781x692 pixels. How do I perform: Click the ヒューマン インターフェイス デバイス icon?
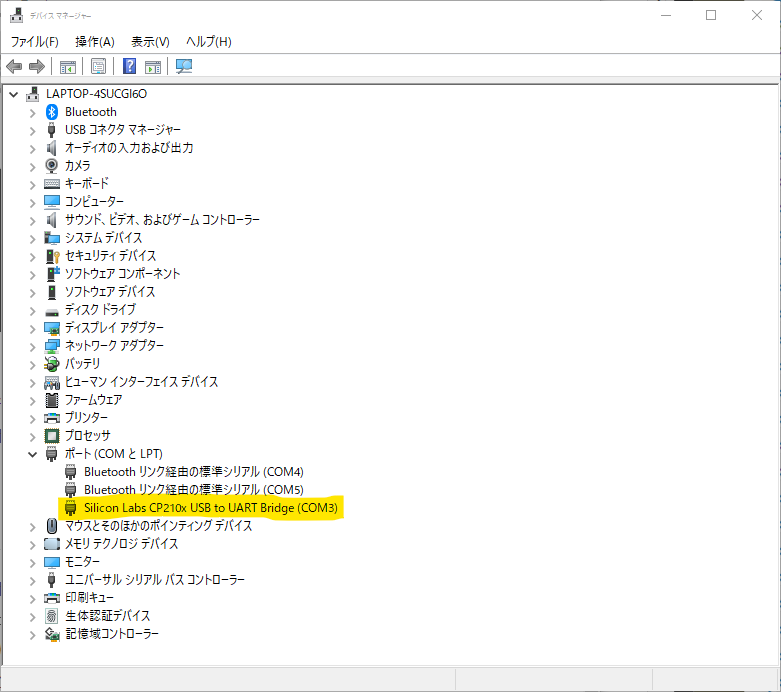52,383
